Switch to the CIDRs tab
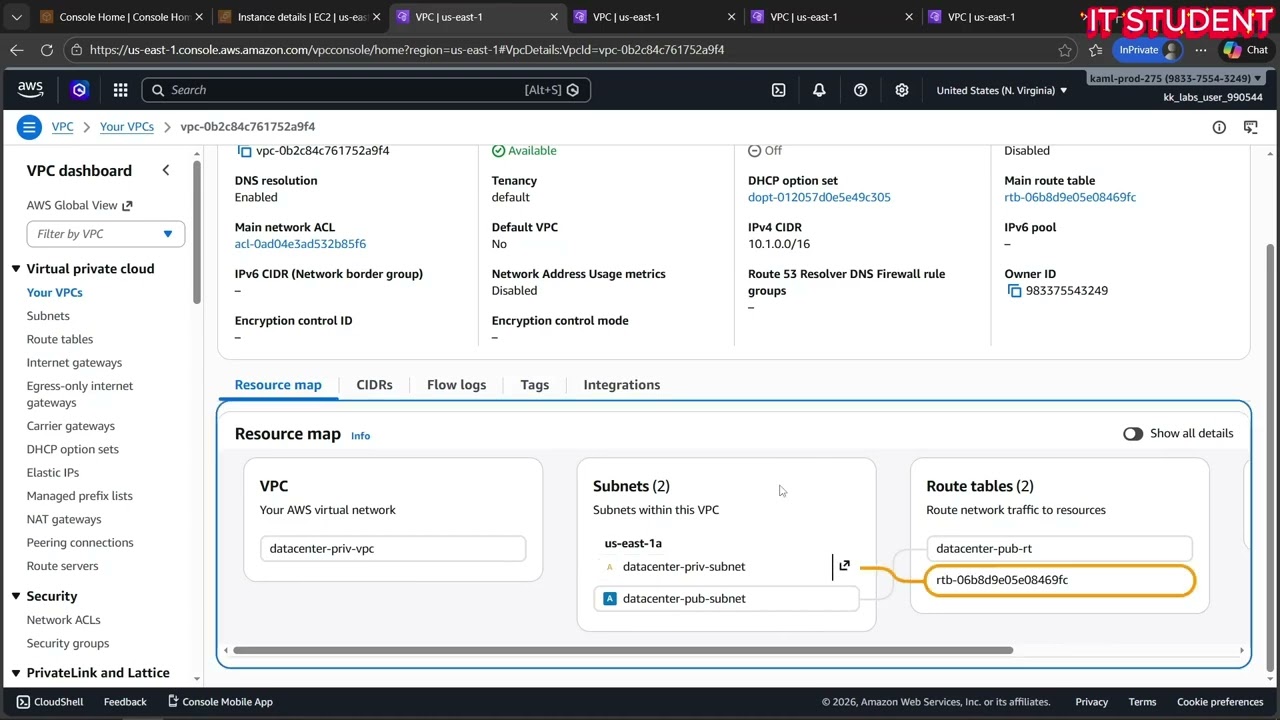This screenshot has width=1280, height=720. (x=374, y=385)
